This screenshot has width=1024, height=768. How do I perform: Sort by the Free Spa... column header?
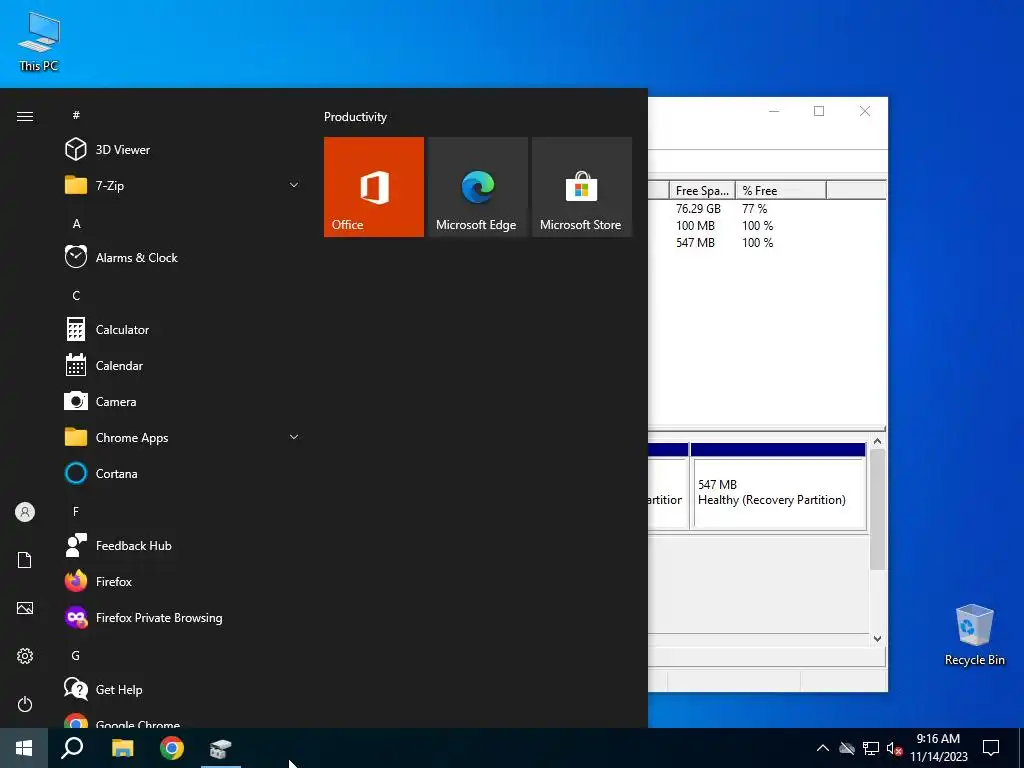coord(702,191)
